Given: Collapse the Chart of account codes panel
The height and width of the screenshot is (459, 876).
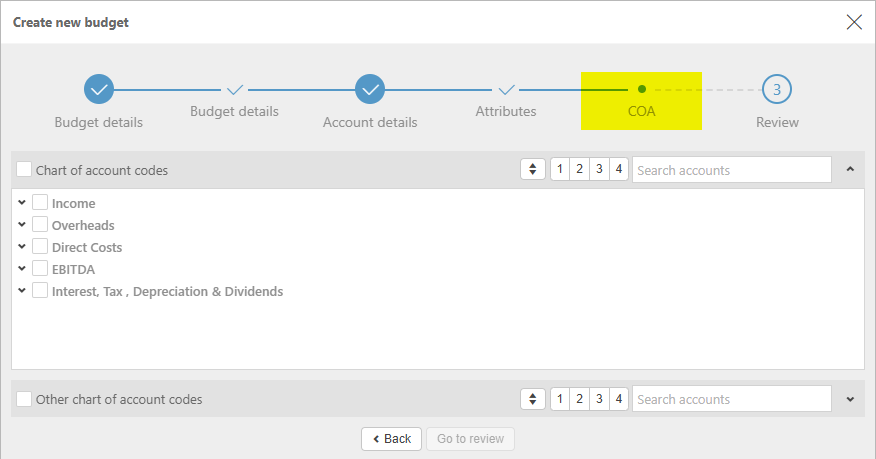Looking at the screenshot, I should 850,170.
